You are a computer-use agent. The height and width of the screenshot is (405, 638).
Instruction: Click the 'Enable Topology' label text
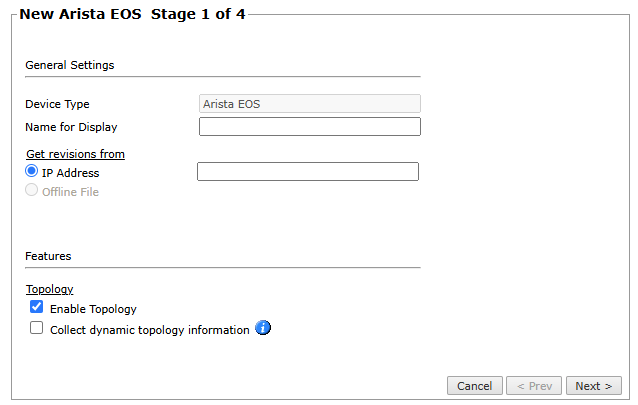93,309
